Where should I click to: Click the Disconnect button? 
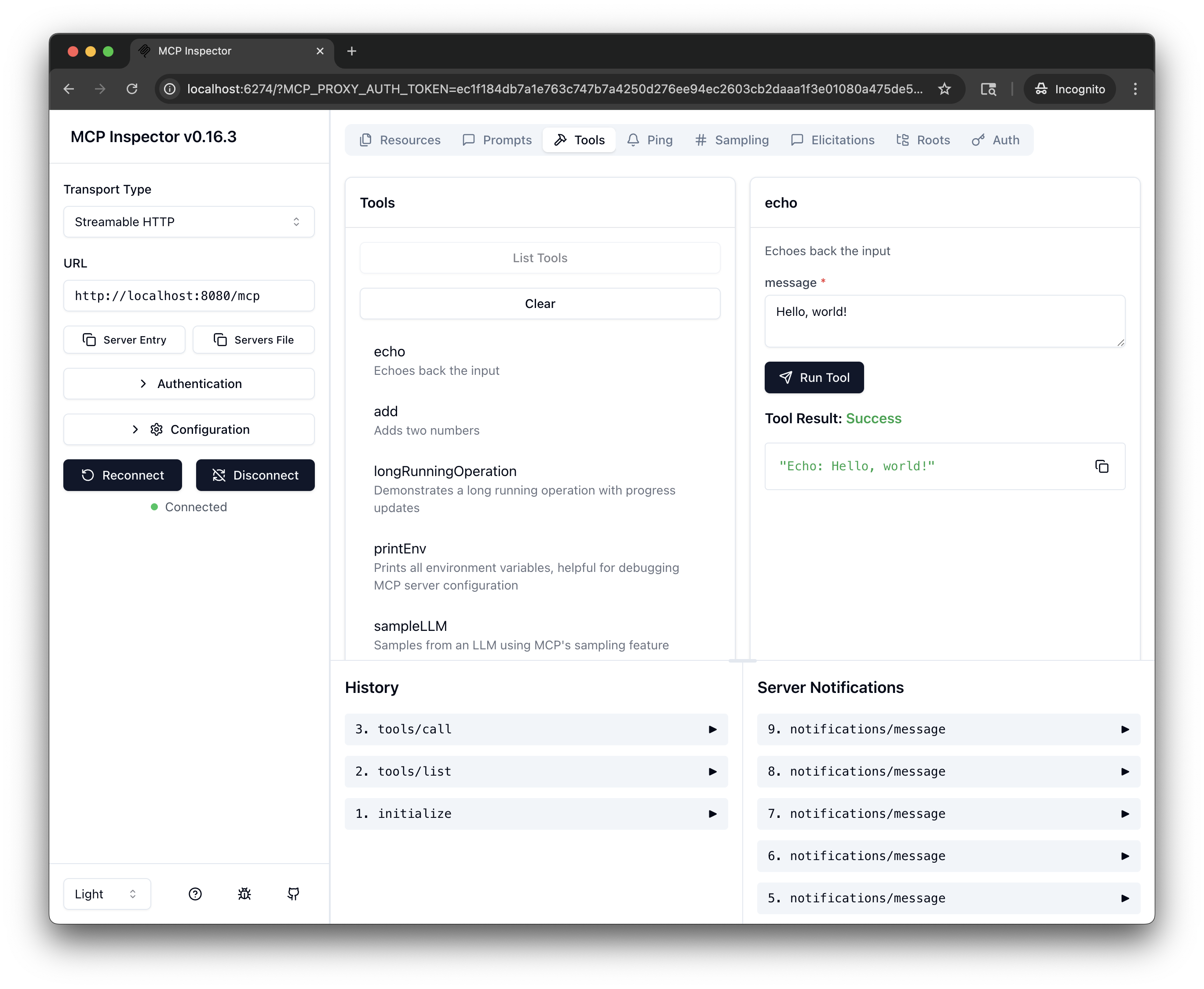point(255,475)
